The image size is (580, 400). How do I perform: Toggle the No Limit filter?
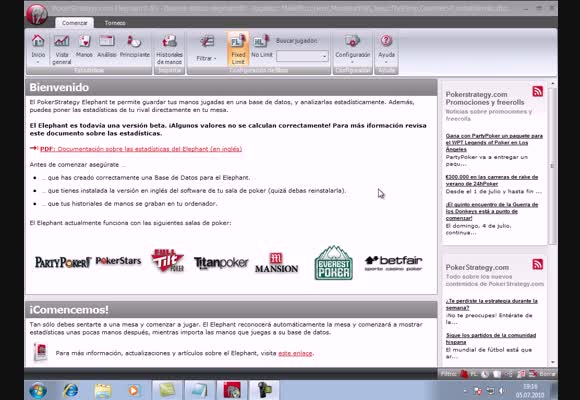[x=262, y=47]
